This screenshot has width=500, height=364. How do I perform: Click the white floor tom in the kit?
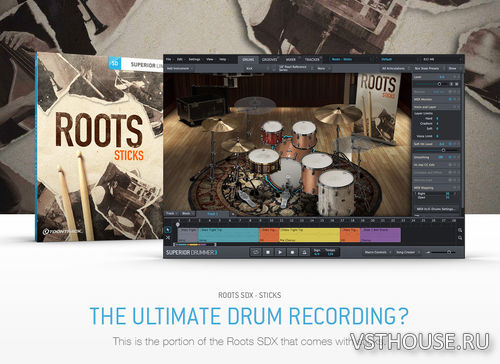click(x=336, y=192)
